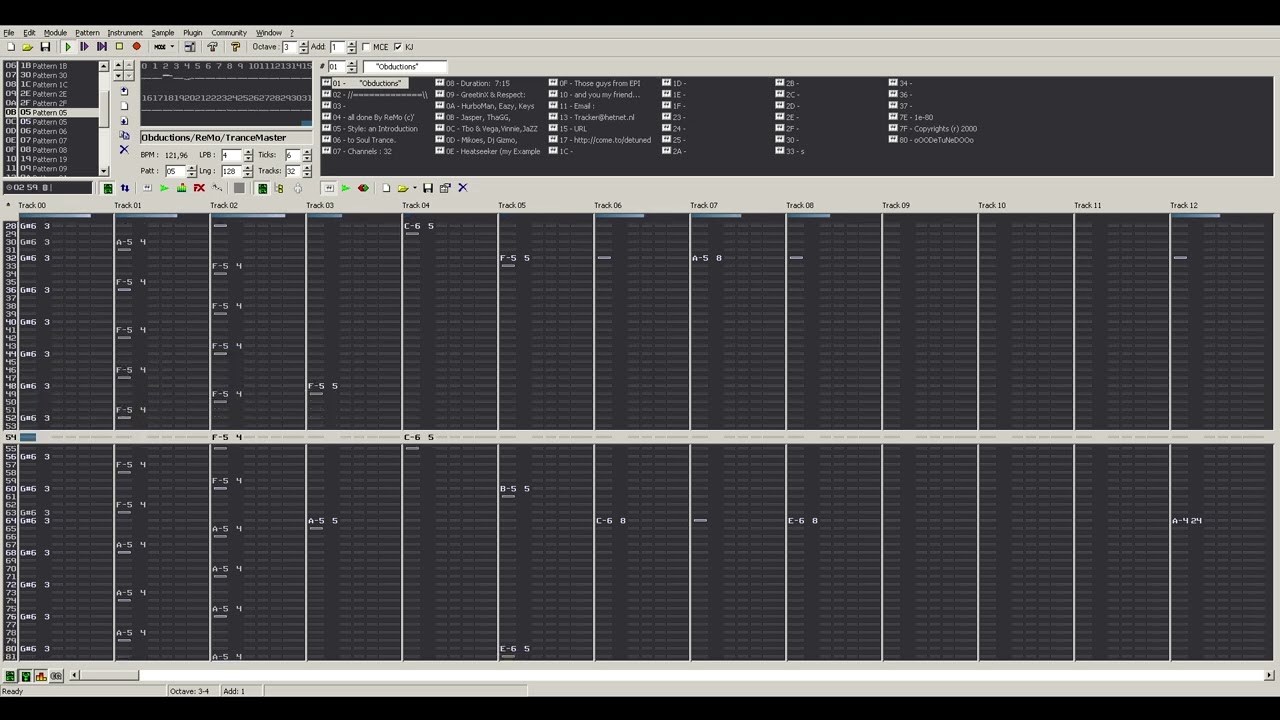Play from current position button

click(102, 47)
